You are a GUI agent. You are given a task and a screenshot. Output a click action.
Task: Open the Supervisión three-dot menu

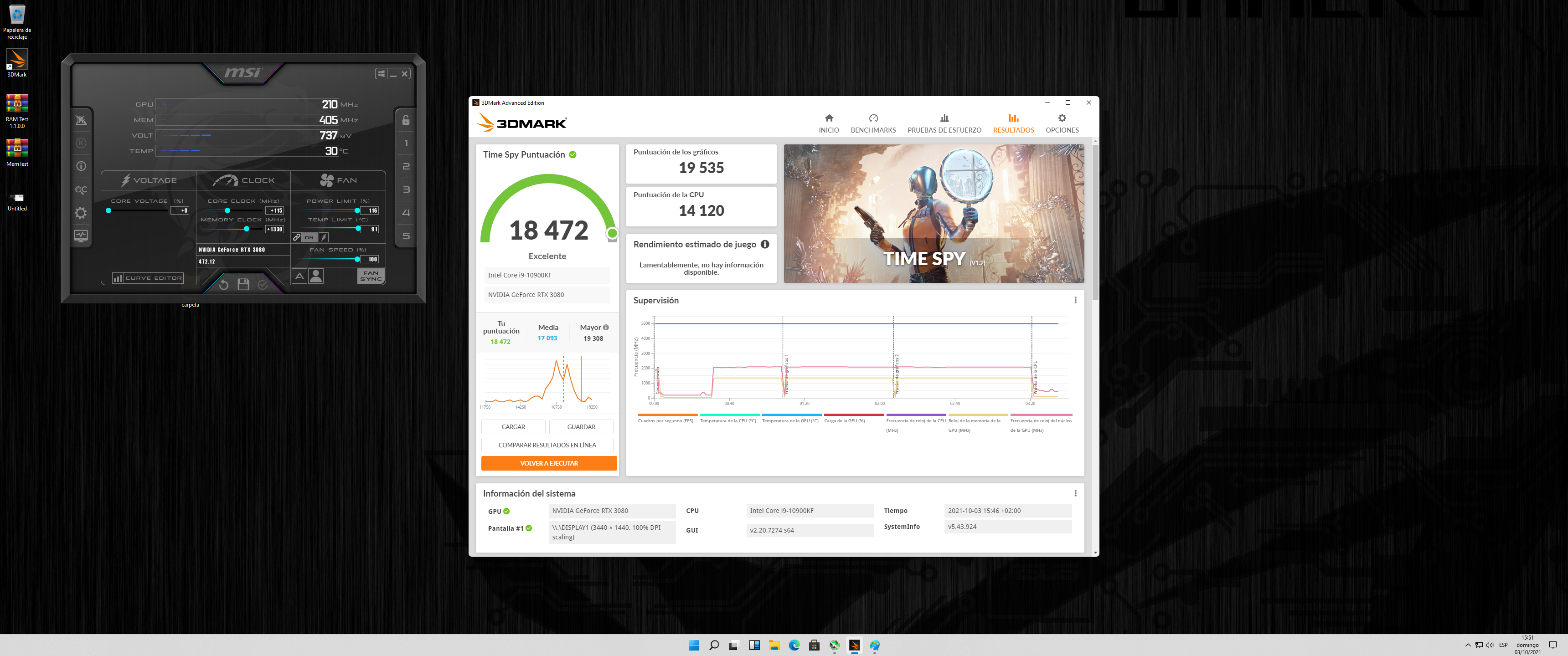[1076, 300]
